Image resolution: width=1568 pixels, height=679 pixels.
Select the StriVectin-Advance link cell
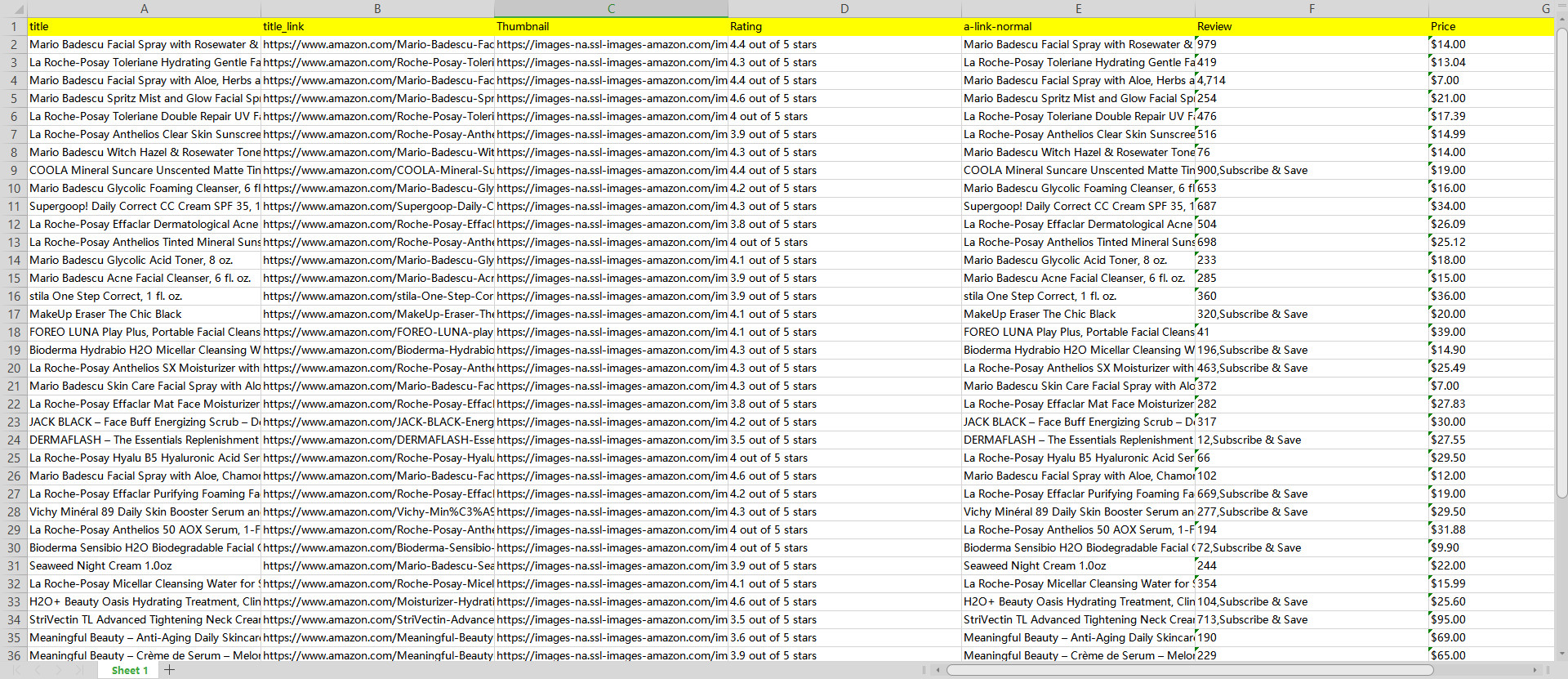pyautogui.click(x=377, y=619)
